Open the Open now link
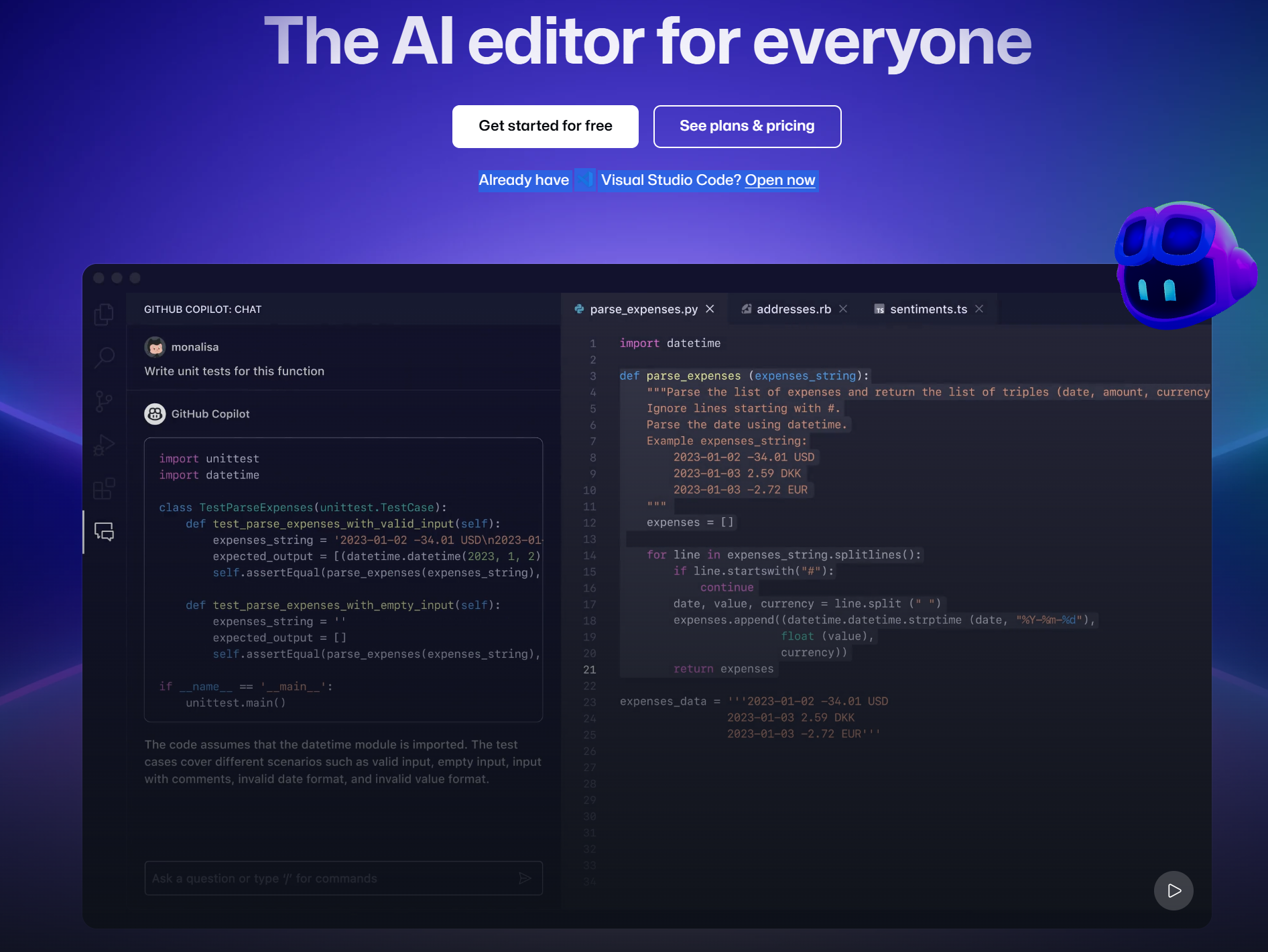1268x952 pixels. [x=780, y=180]
